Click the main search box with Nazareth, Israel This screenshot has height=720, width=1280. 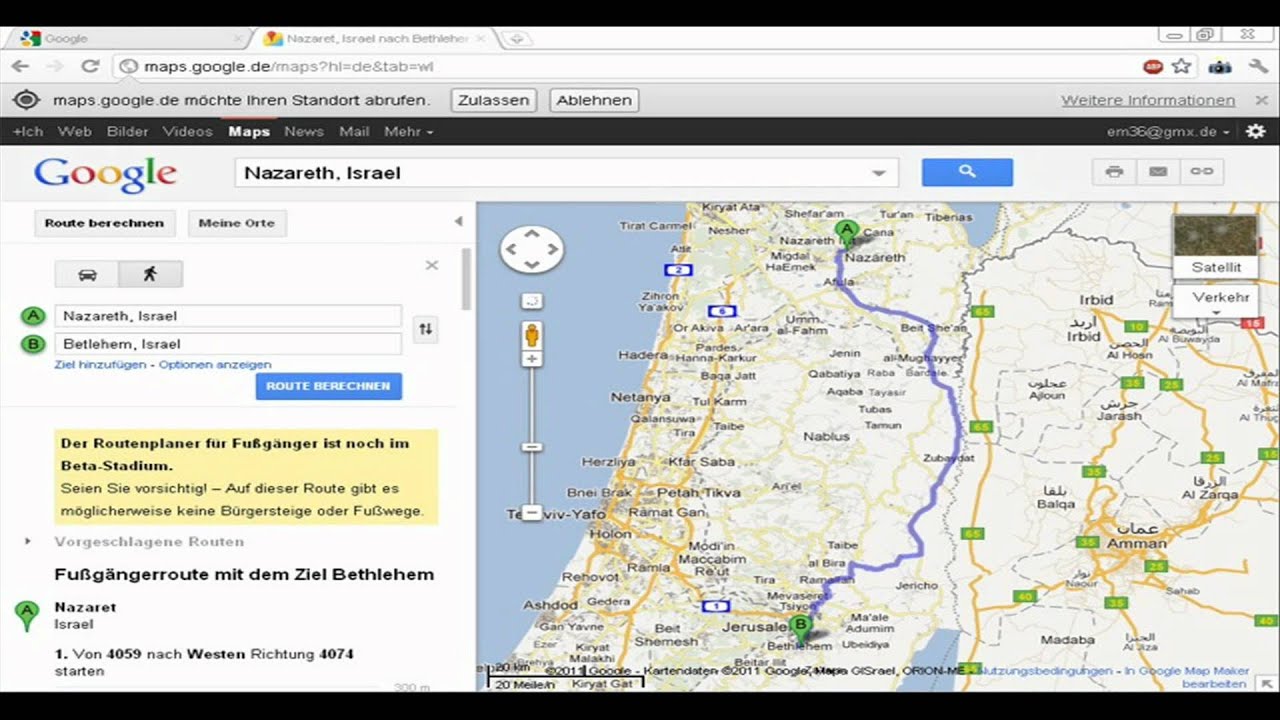[566, 173]
